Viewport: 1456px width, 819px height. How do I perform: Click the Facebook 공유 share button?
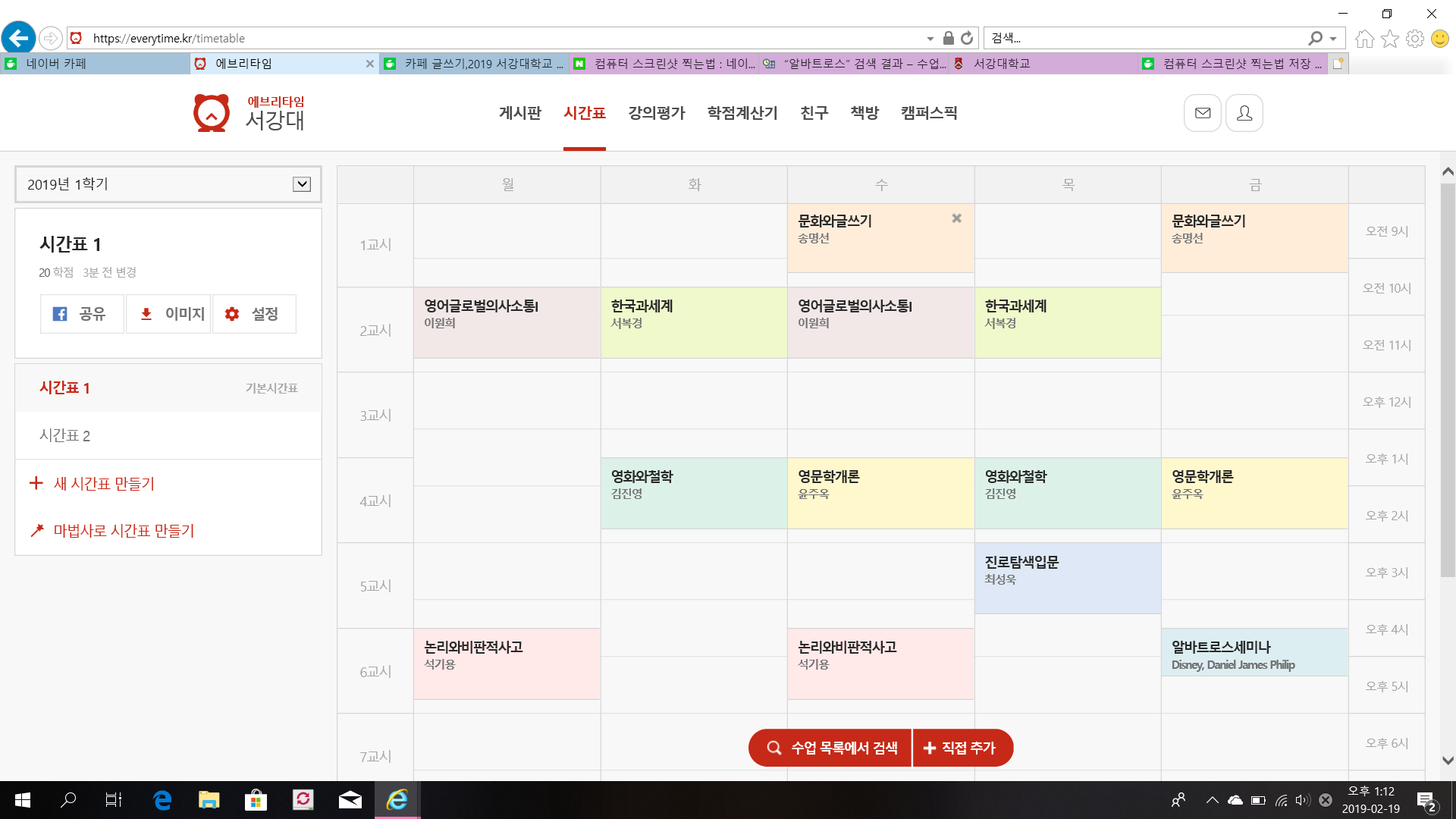[81, 314]
